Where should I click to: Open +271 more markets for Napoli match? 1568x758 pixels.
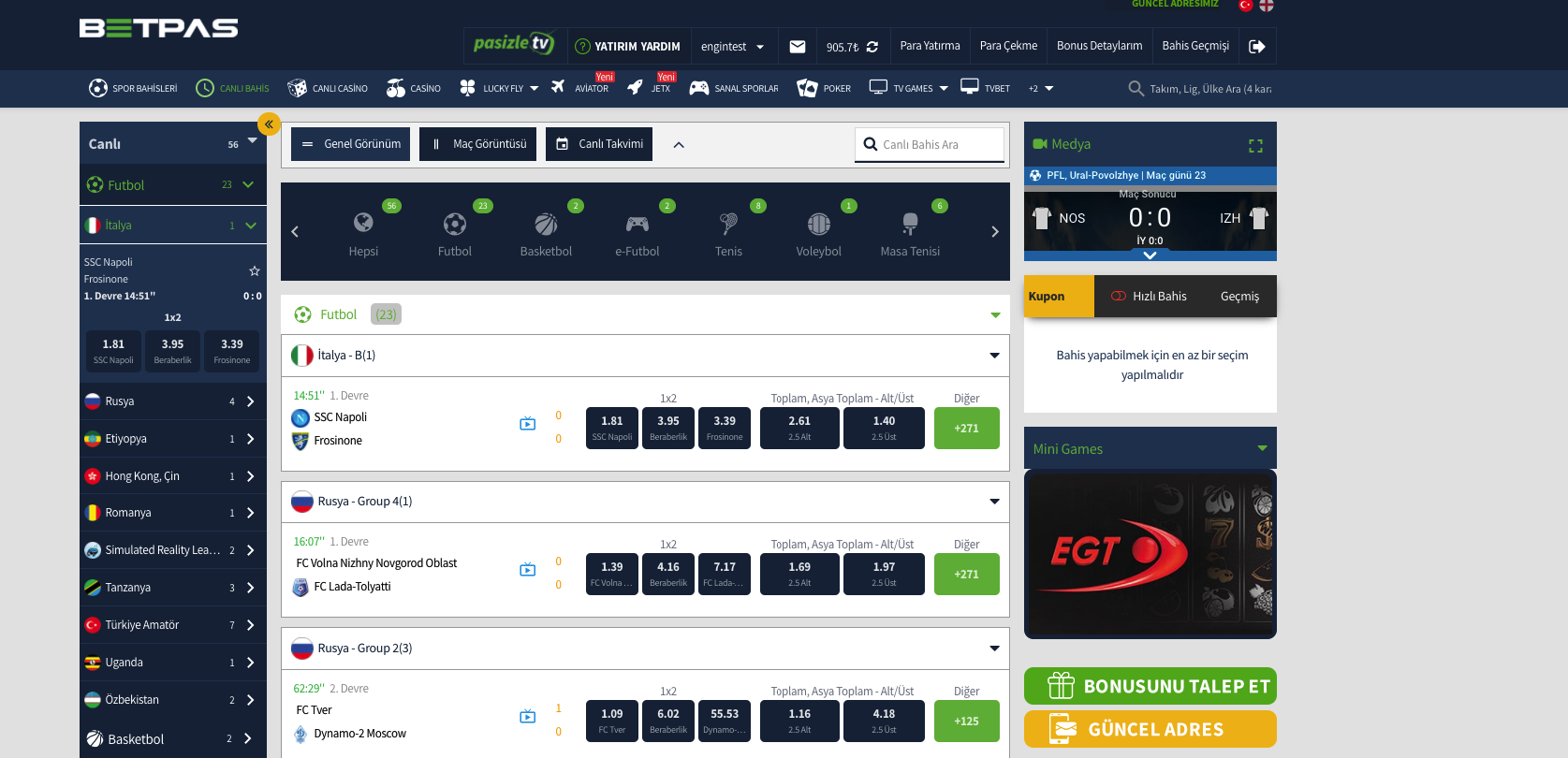click(x=967, y=429)
